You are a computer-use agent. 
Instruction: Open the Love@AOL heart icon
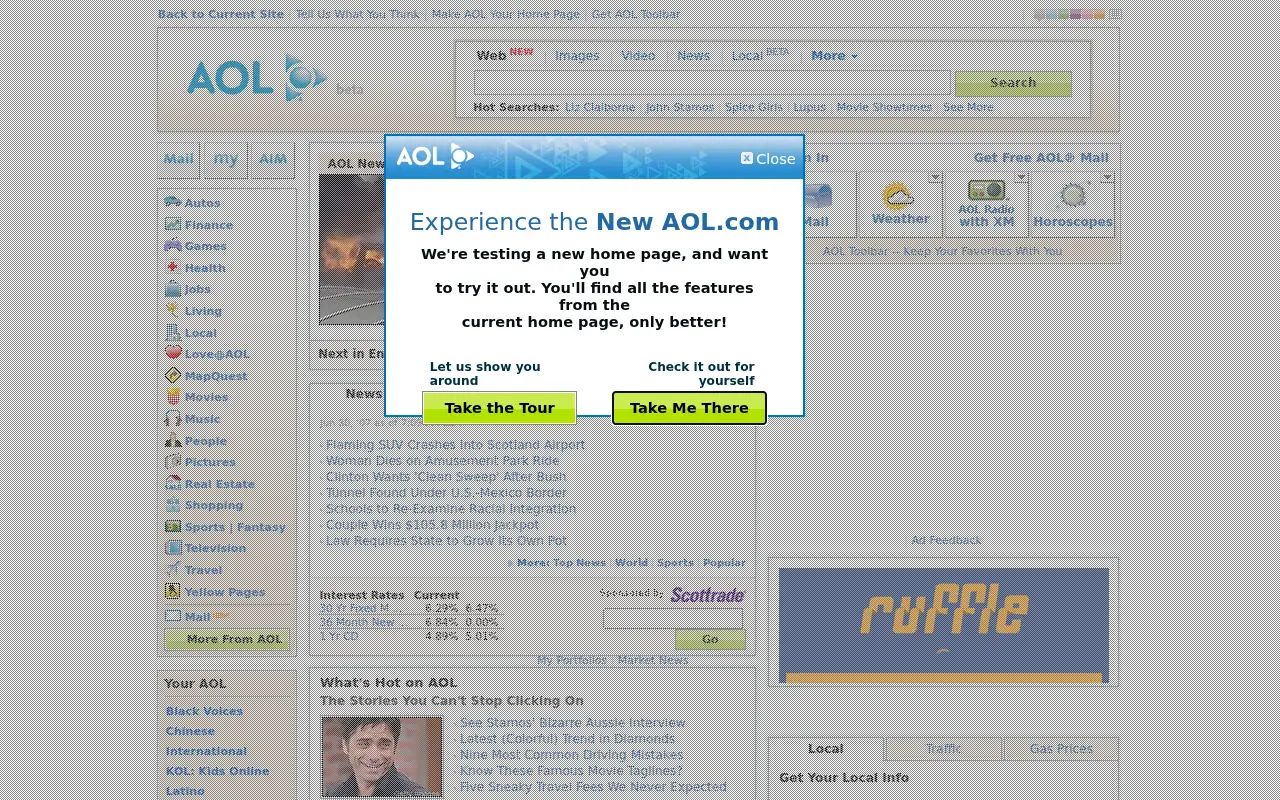pyautogui.click(x=173, y=353)
